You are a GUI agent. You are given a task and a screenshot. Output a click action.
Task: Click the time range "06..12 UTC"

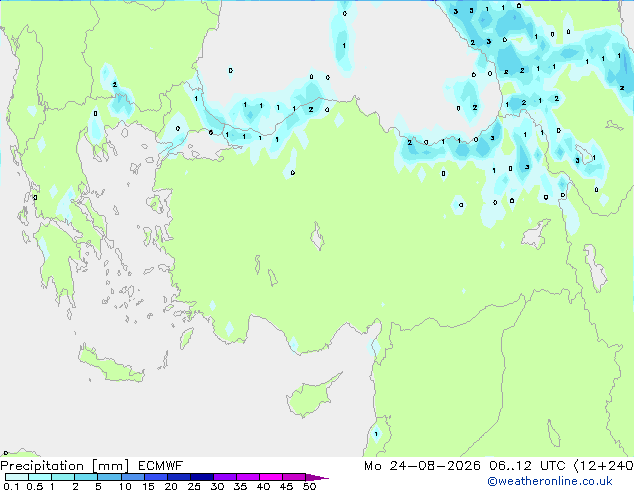(x=527, y=466)
